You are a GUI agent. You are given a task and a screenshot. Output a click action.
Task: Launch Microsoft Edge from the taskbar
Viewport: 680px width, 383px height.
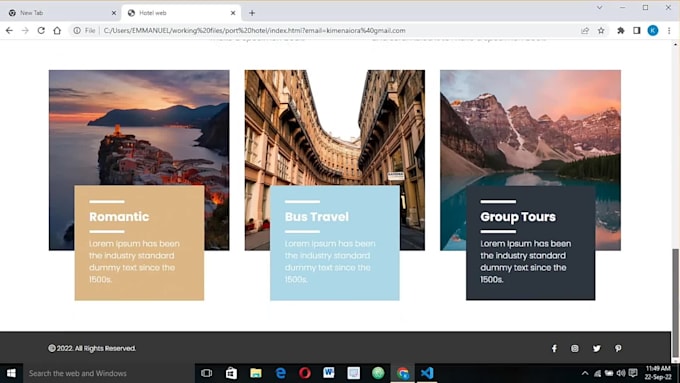(x=281, y=373)
